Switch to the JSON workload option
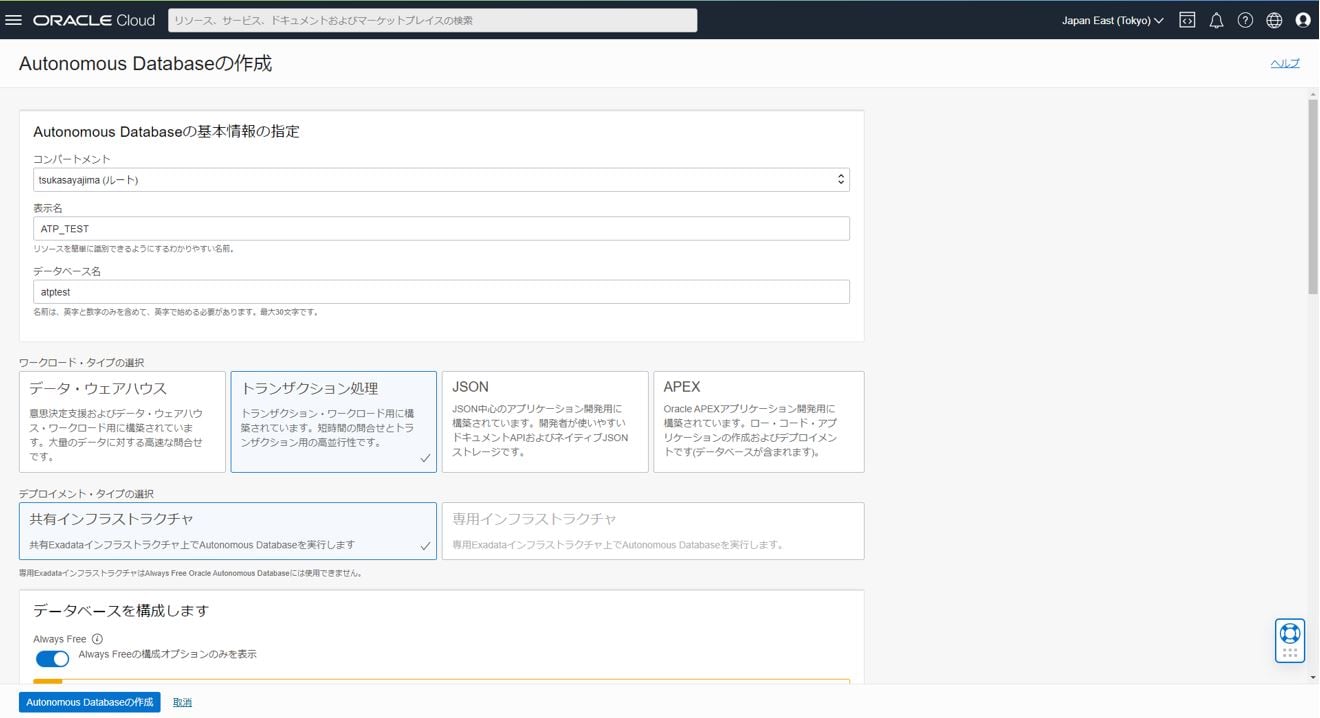The width and height of the screenshot is (1320, 718). [544, 420]
